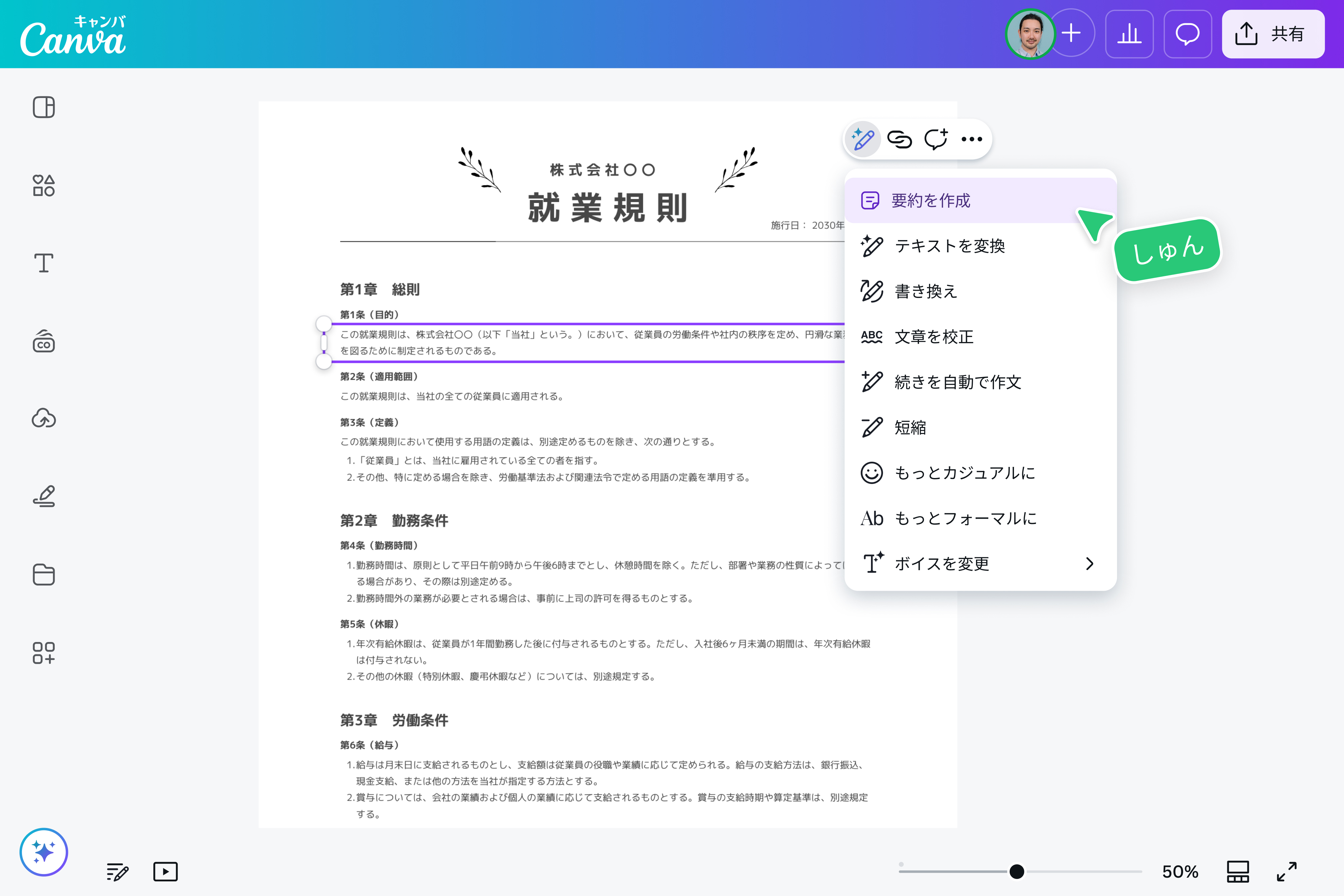This screenshot has height=896, width=1344.
Task: Open the more options three-dot menu
Action: click(x=971, y=139)
